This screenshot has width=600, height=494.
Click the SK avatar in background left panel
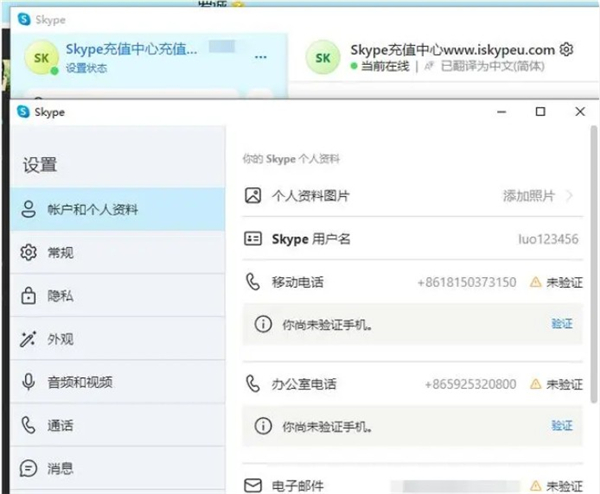point(41,57)
